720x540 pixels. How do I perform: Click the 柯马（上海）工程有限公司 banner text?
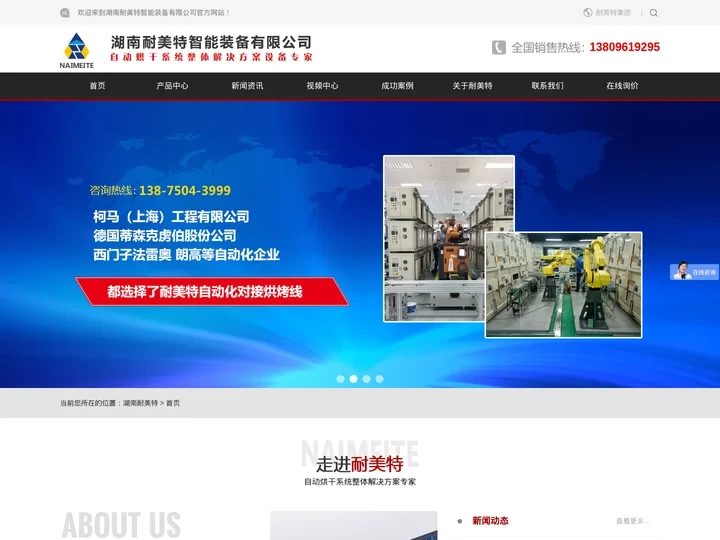(x=171, y=216)
